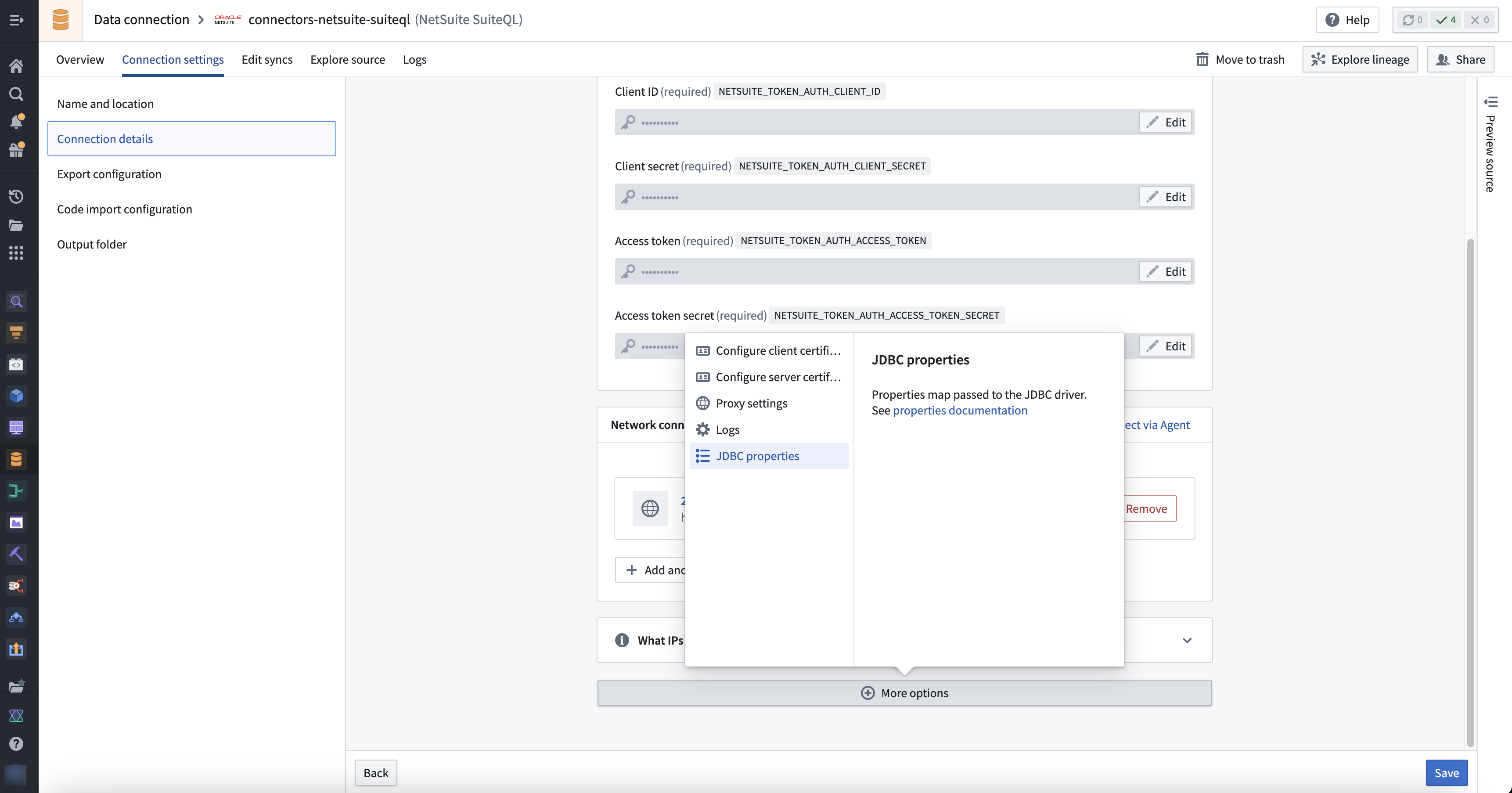This screenshot has height=793, width=1512.
Task: Click the gift box icon in sidebar
Action: 16,150
